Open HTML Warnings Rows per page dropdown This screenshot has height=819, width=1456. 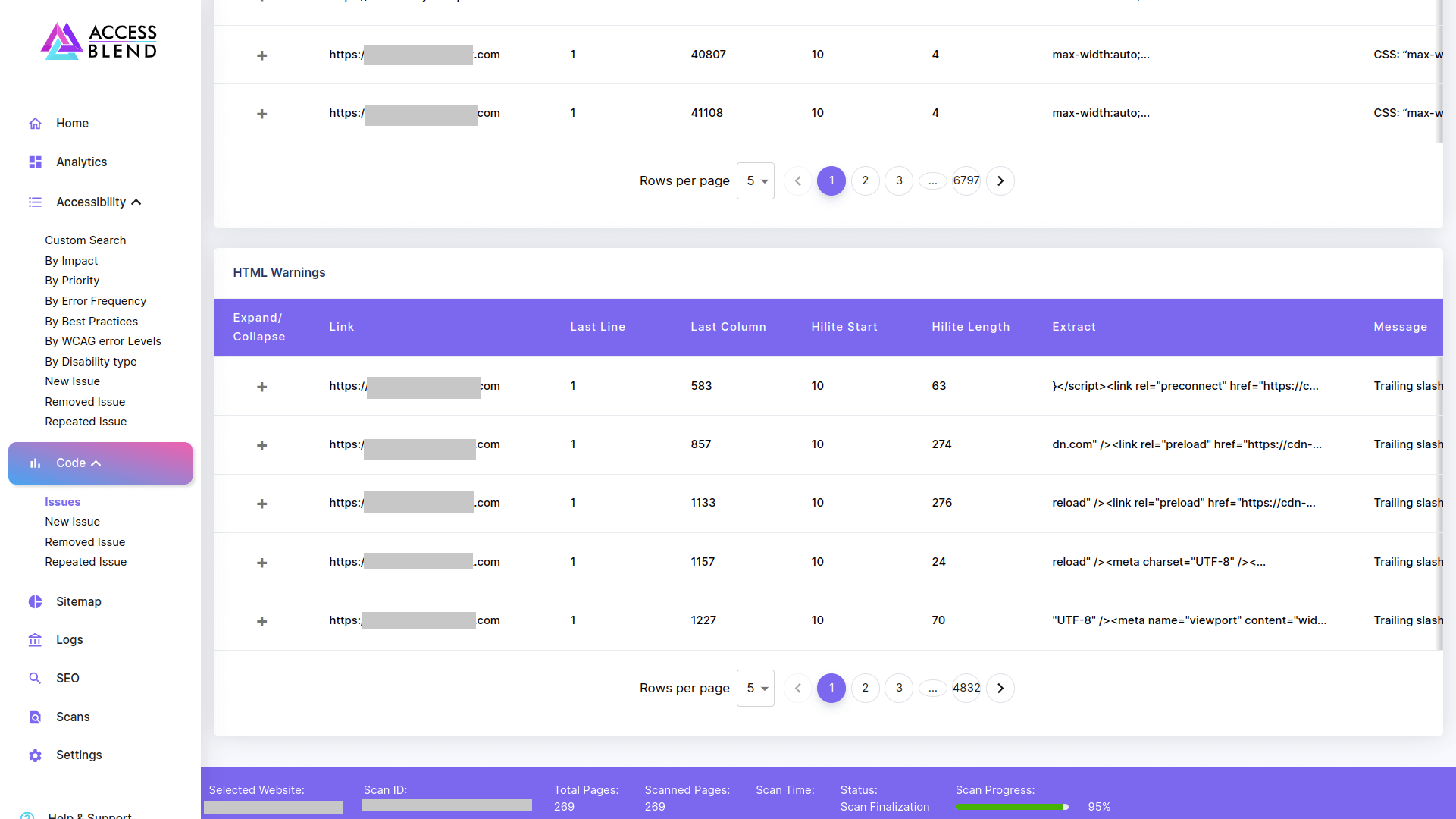[x=756, y=689]
